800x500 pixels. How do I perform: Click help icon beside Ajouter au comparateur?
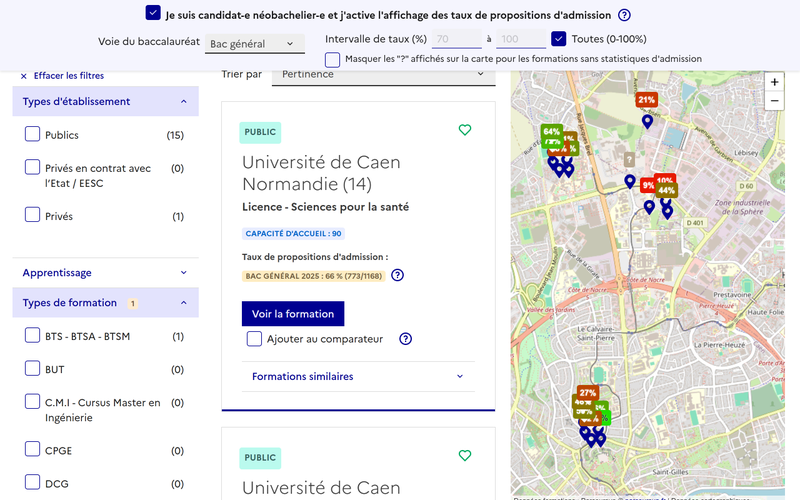click(405, 339)
